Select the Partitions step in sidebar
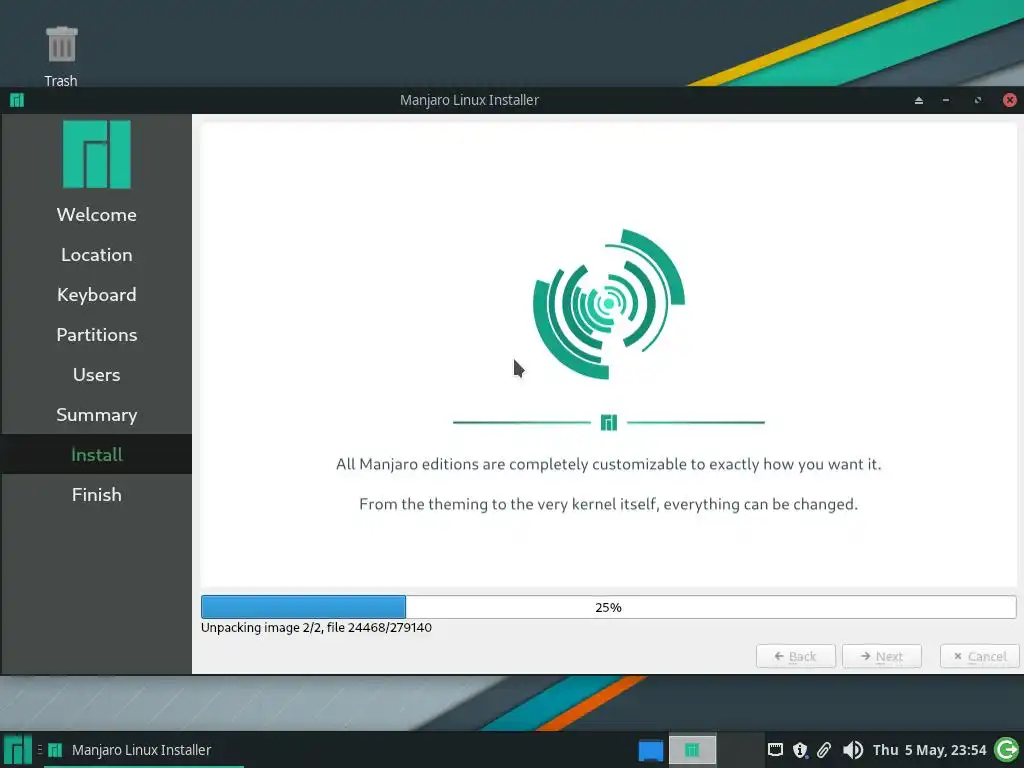1024x768 pixels. click(97, 334)
